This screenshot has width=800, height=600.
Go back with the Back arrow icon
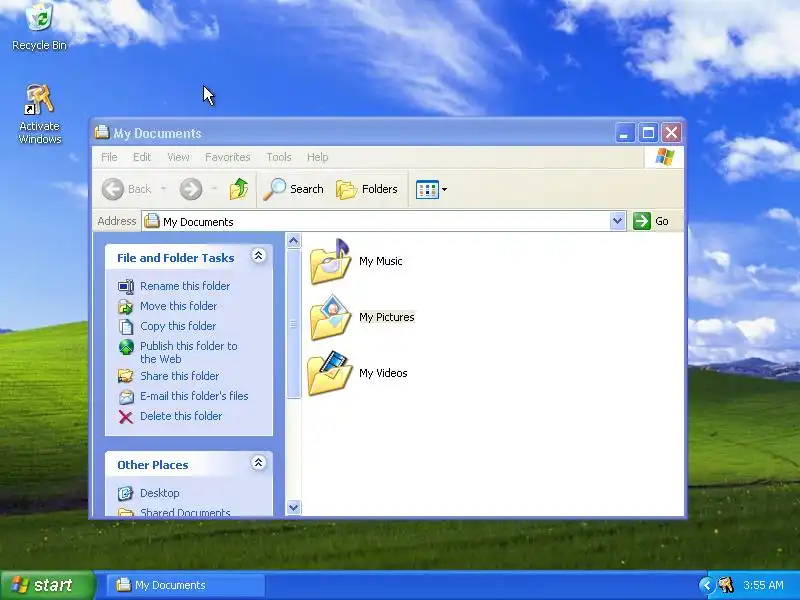[112, 189]
